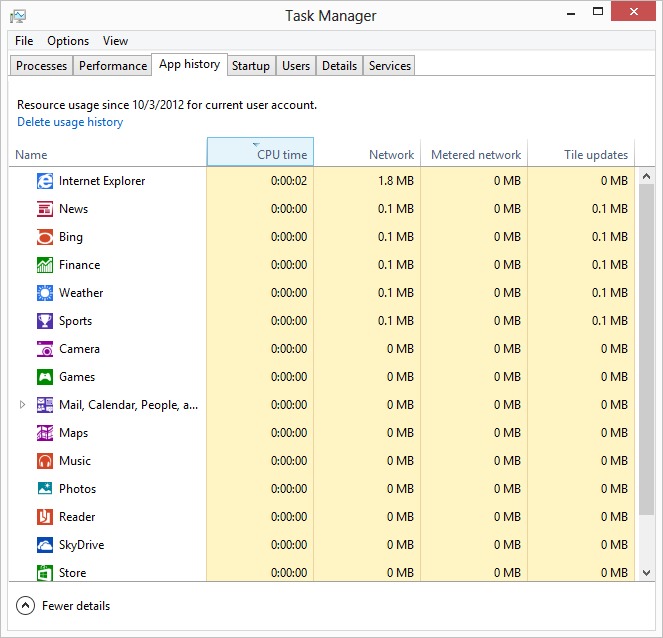Click the Bing app icon
Viewport: 663px width, 638px height.
[x=45, y=237]
